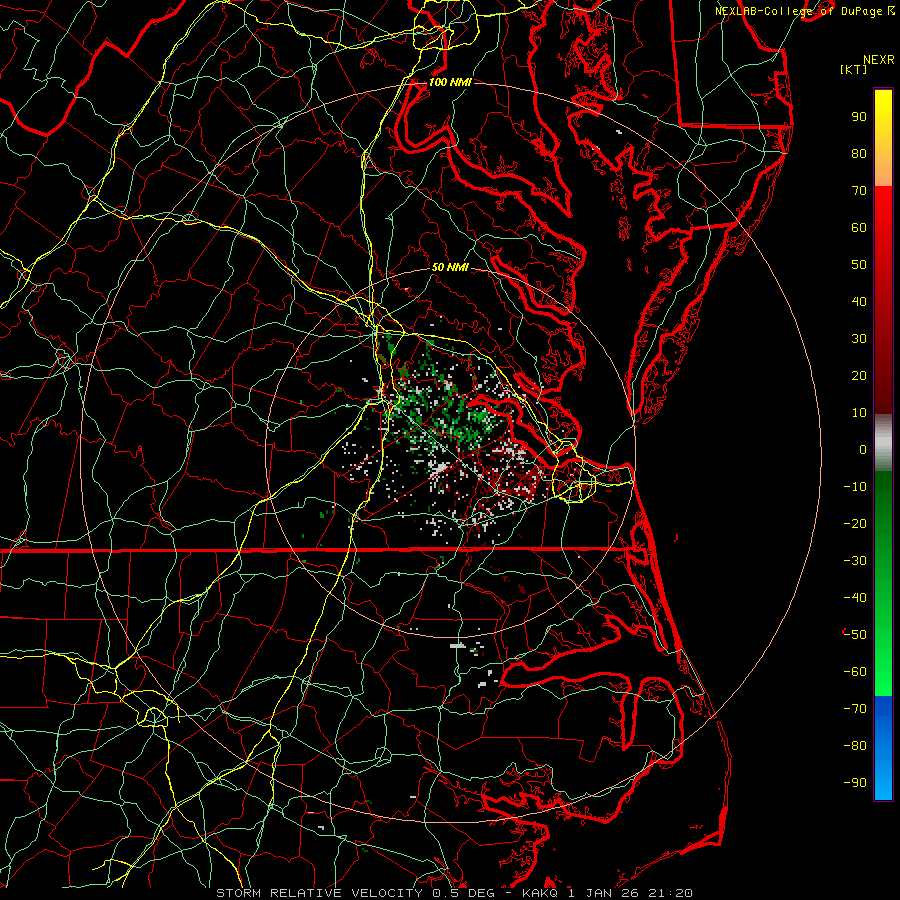Click the "-60" scale label
The image size is (900, 900).
pyautogui.click(x=855, y=672)
